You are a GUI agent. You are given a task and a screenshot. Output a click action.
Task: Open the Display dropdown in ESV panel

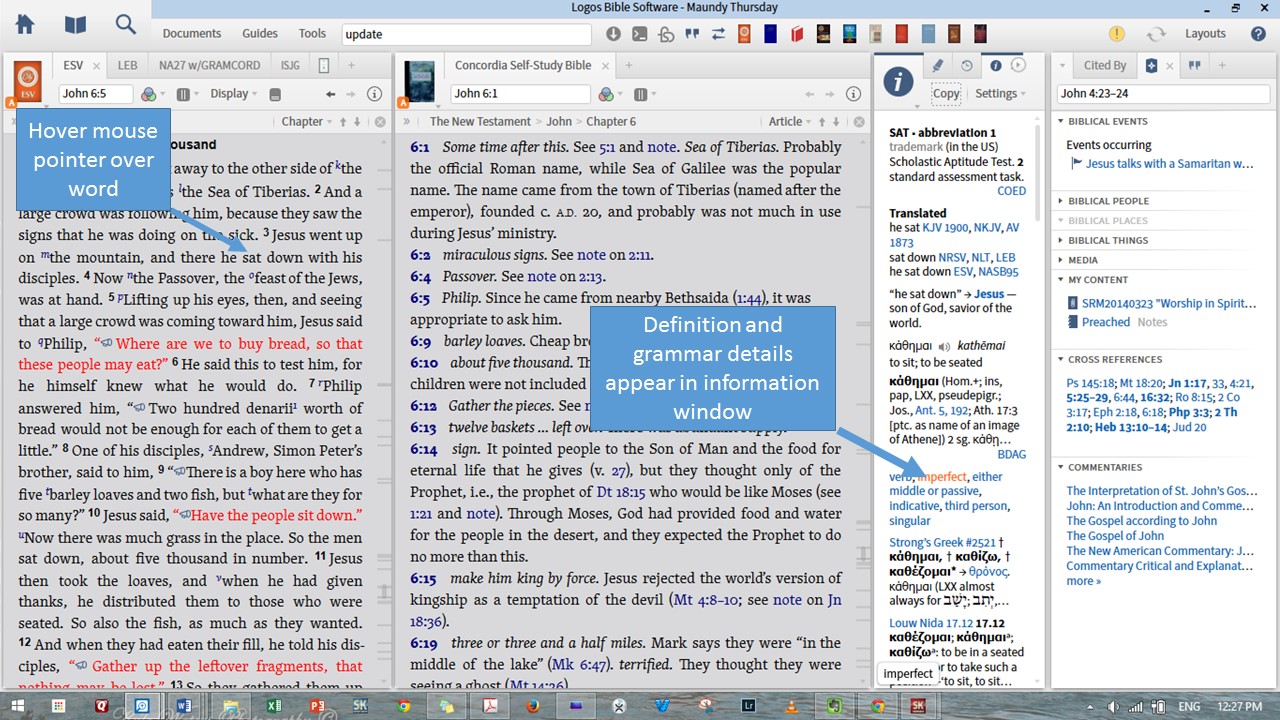click(x=233, y=94)
